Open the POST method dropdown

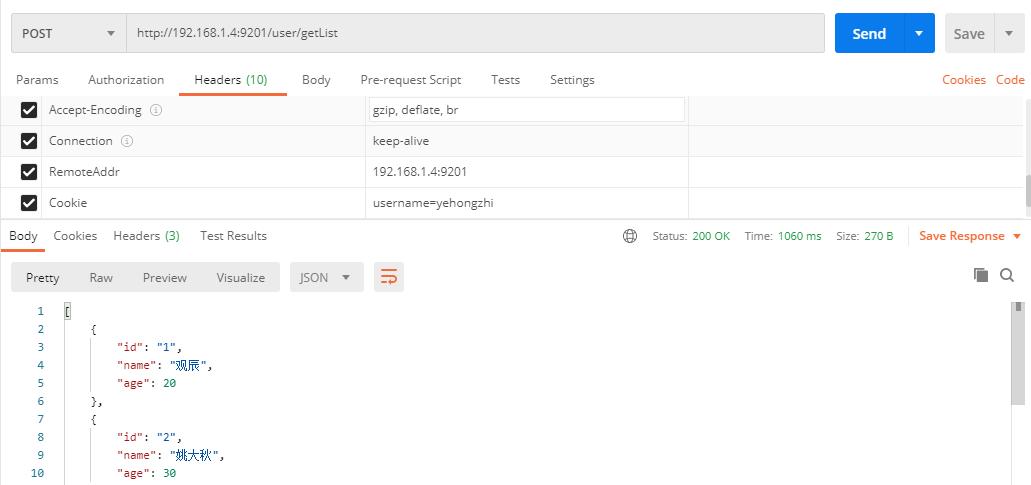69,34
